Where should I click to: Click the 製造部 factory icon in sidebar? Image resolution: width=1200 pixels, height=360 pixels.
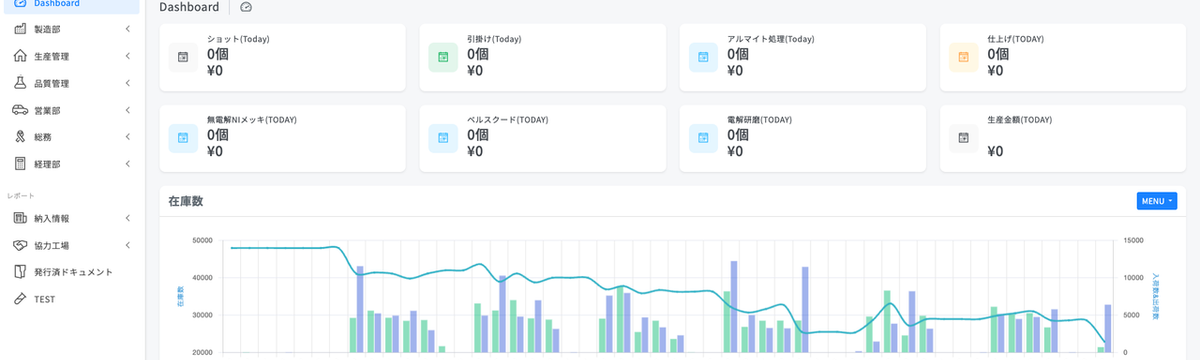click(x=20, y=29)
